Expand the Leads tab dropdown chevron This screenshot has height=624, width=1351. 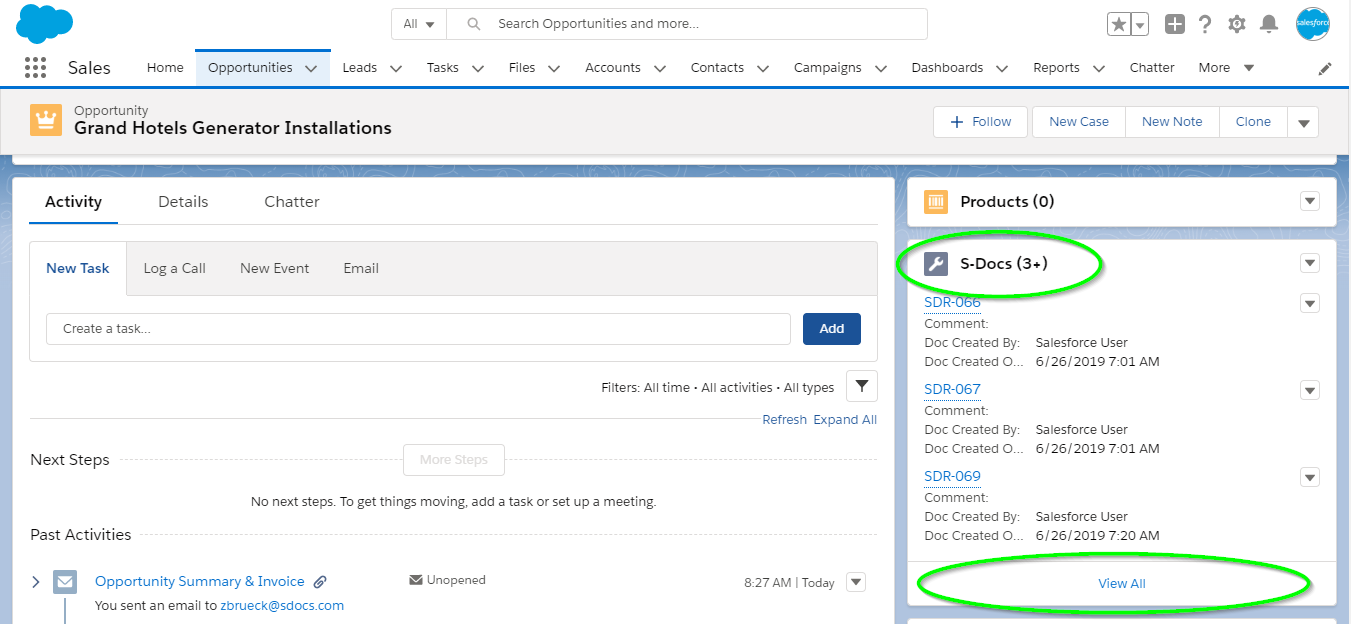tap(396, 69)
